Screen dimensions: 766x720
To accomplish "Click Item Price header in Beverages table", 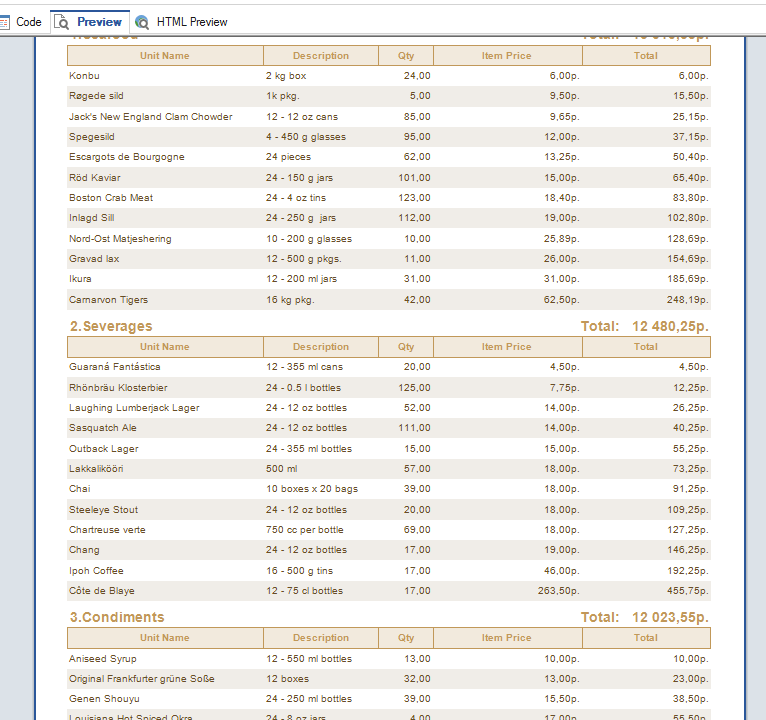I will point(507,347).
